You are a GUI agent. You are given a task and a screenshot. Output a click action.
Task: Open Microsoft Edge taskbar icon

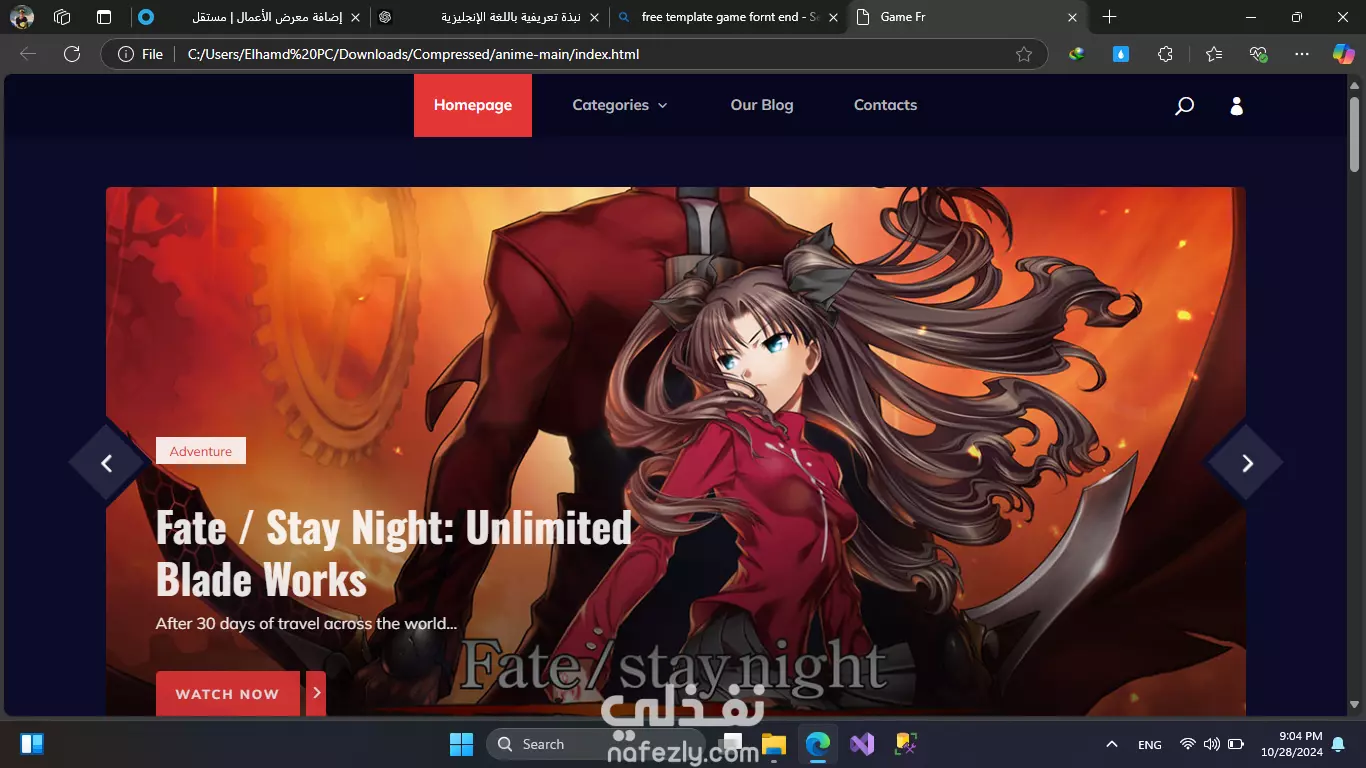point(818,744)
